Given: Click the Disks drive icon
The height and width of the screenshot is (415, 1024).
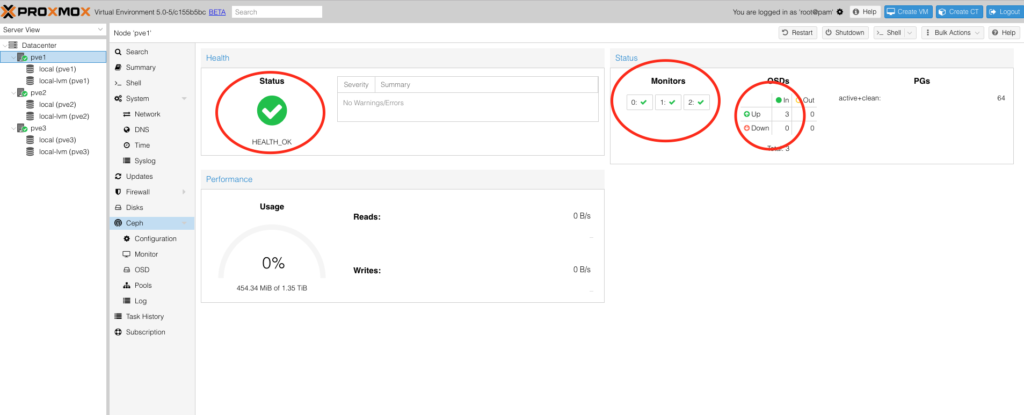Looking at the screenshot, I should [x=118, y=207].
